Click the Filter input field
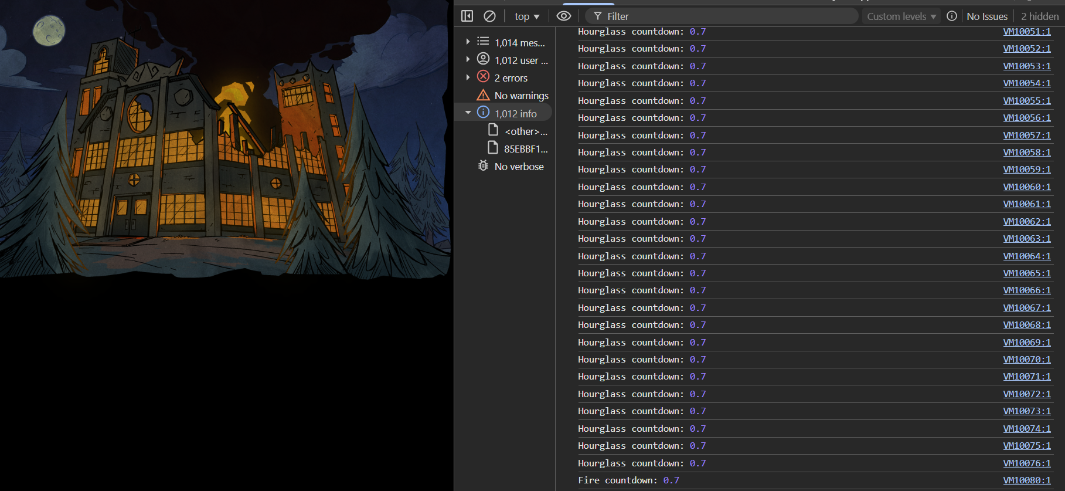Viewport: 1065px width, 491px height. click(x=728, y=16)
